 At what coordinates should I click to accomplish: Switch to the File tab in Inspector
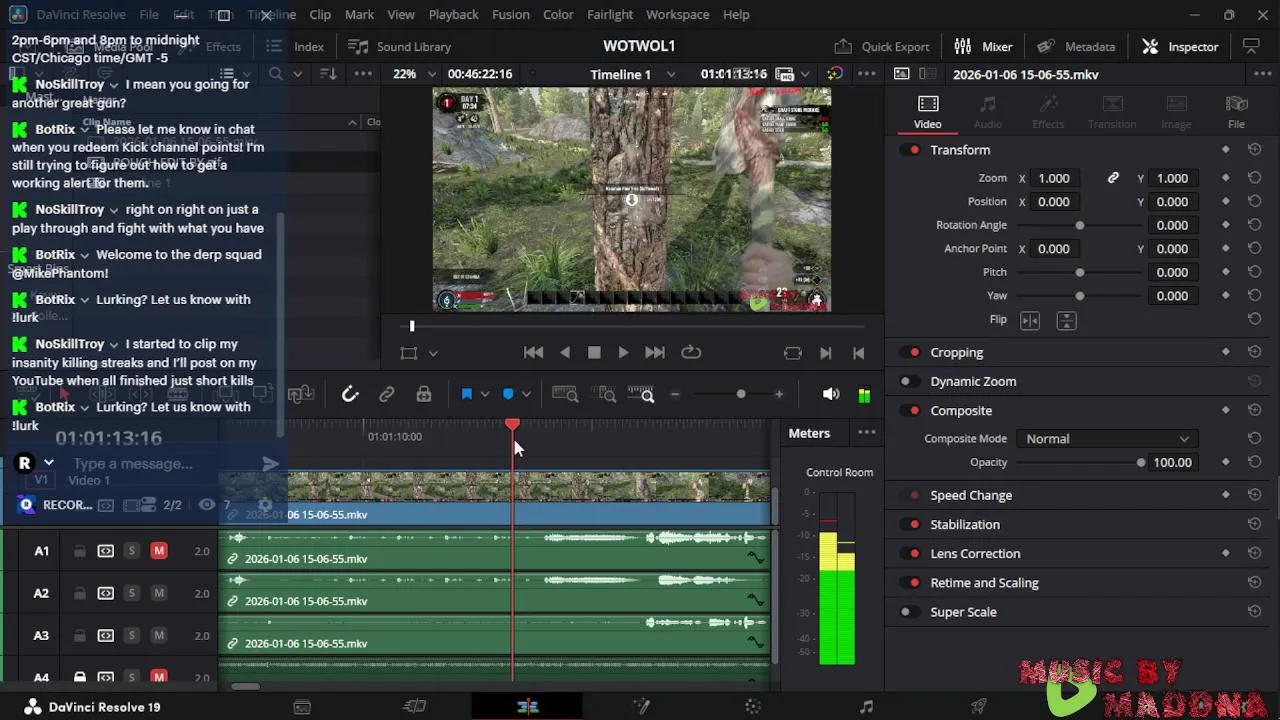1236,112
